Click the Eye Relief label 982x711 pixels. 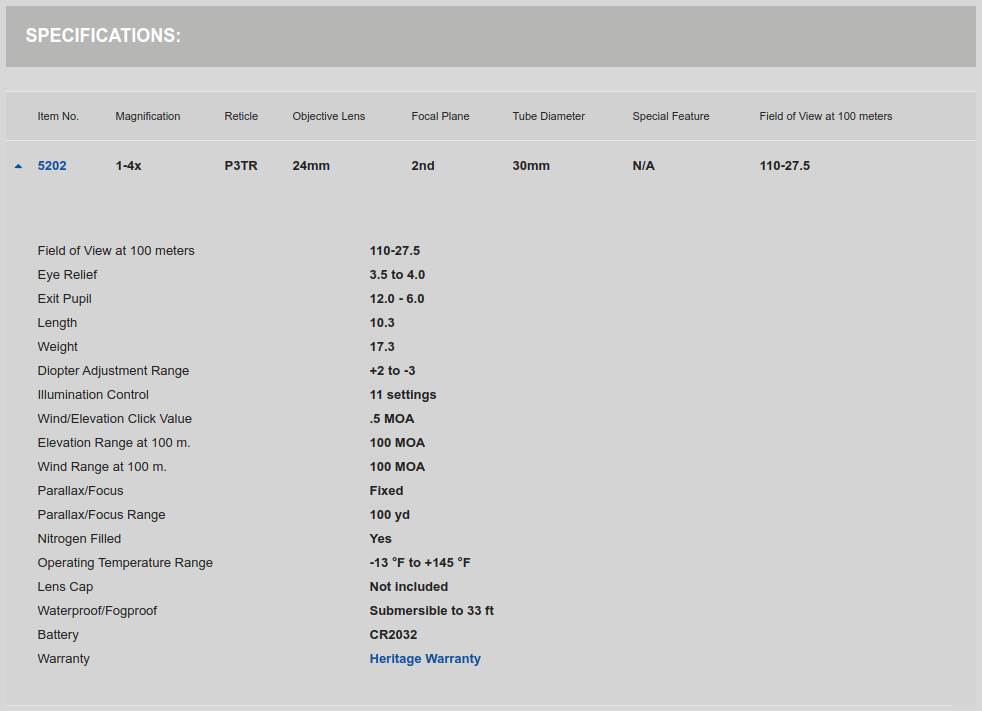tap(67, 275)
